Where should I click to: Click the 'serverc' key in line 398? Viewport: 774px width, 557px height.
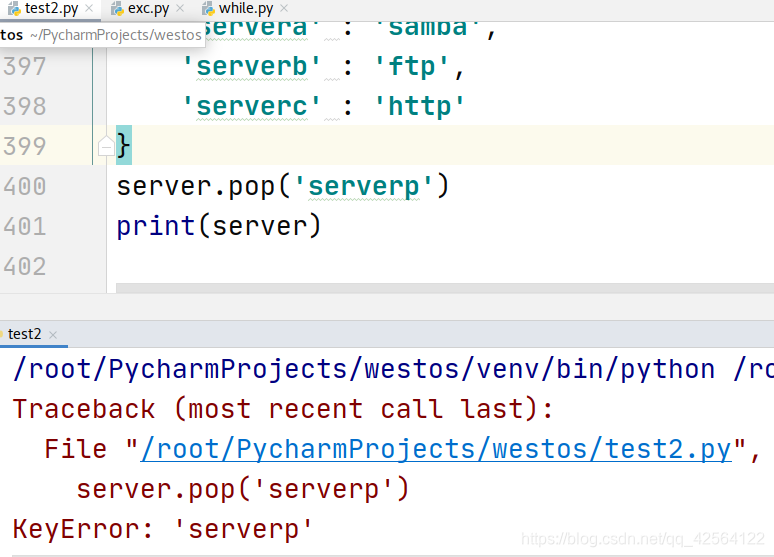pos(252,106)
